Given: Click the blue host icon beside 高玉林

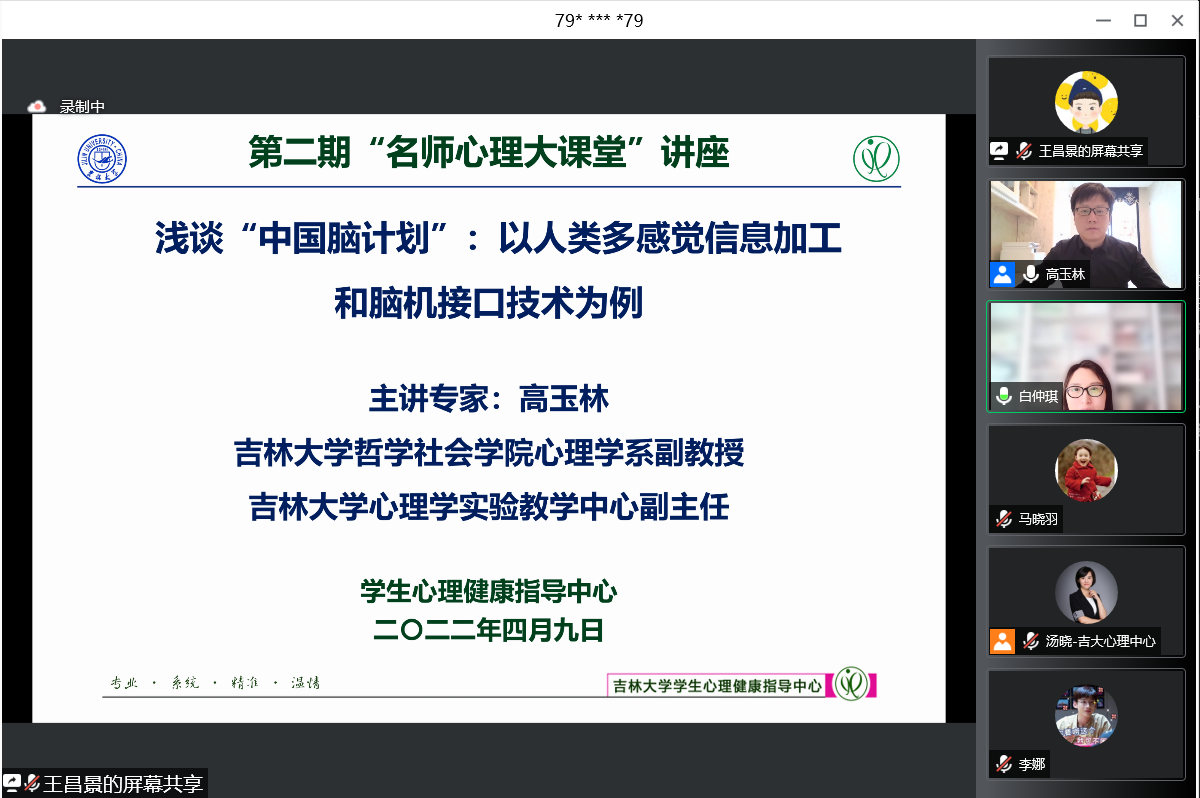Looking at the screenshot, I should point(1003,274).
